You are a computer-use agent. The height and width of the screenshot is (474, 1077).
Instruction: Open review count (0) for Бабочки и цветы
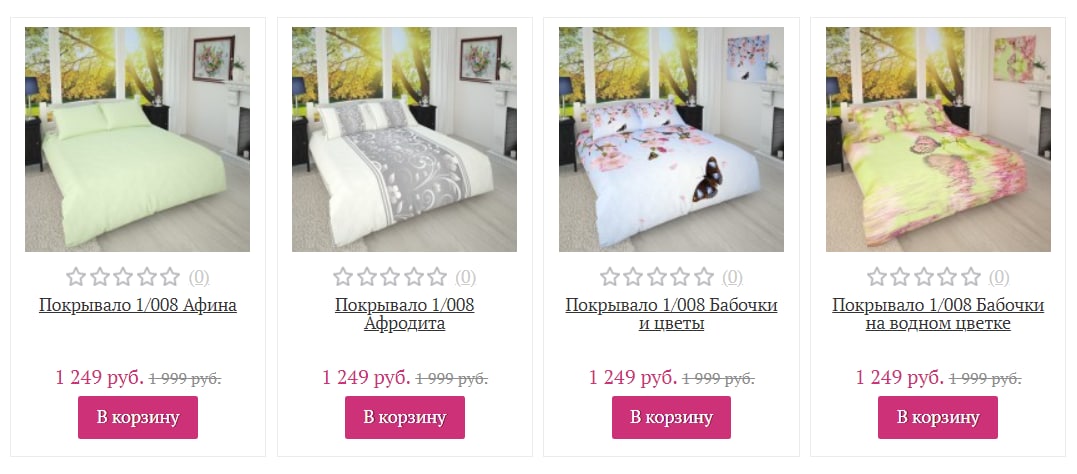click(732, 278)
